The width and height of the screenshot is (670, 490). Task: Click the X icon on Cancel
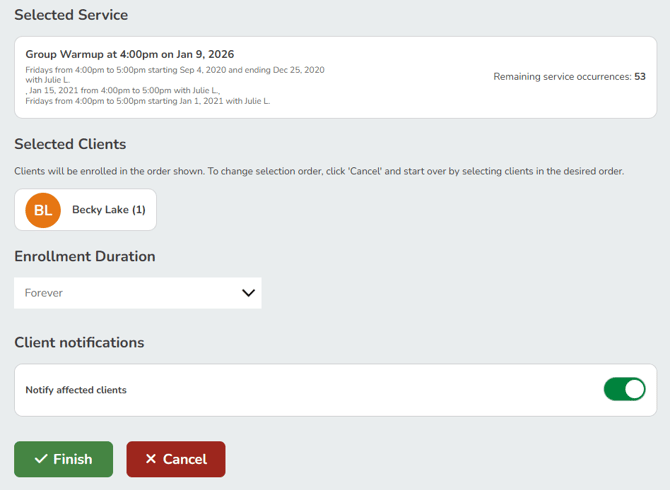pyautogui.click(x=151, y=459)
